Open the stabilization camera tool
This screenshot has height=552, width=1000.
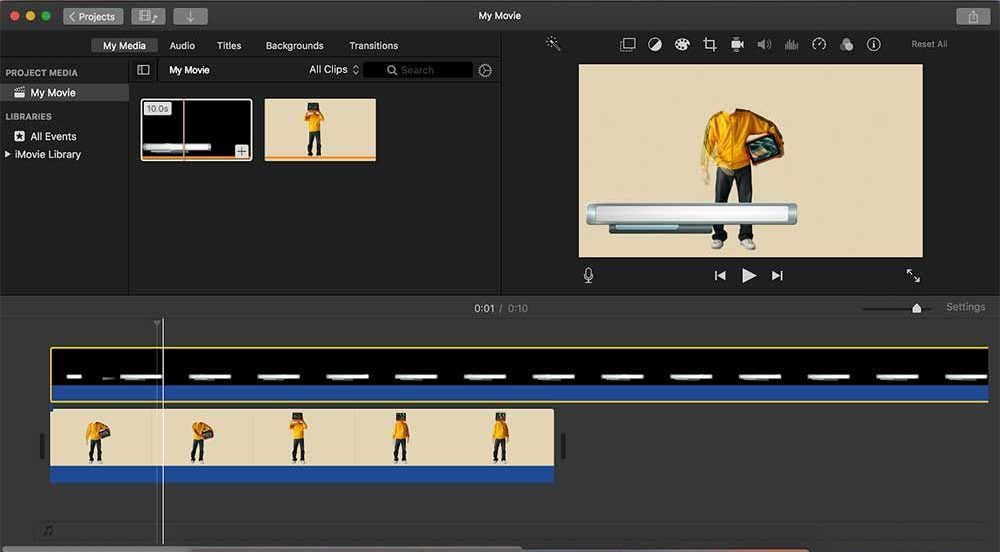click(x=737, y=45)
